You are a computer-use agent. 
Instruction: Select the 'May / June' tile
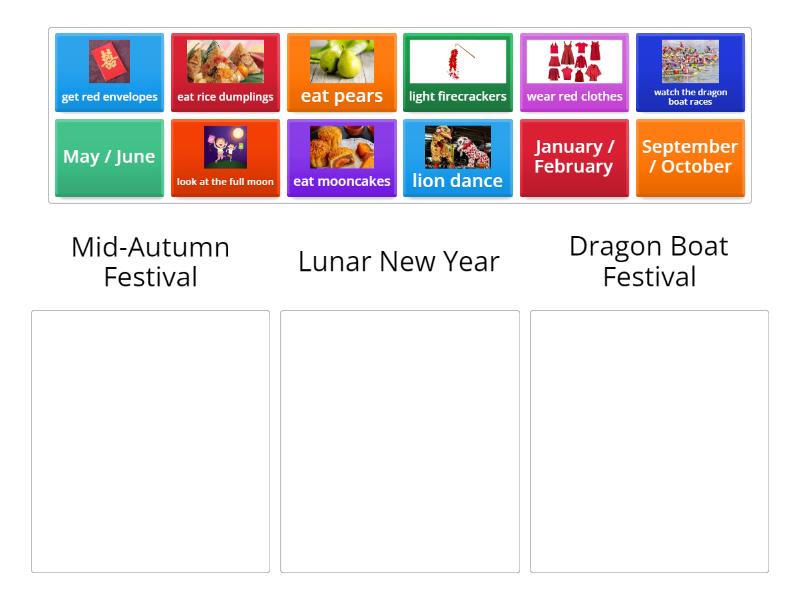coord(108,158)
